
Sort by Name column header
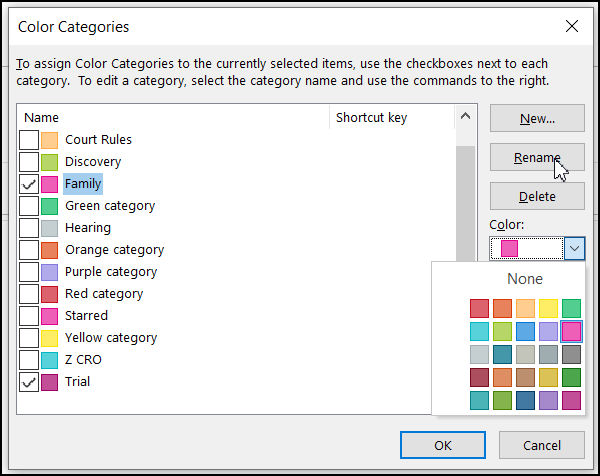pos(170,118)
